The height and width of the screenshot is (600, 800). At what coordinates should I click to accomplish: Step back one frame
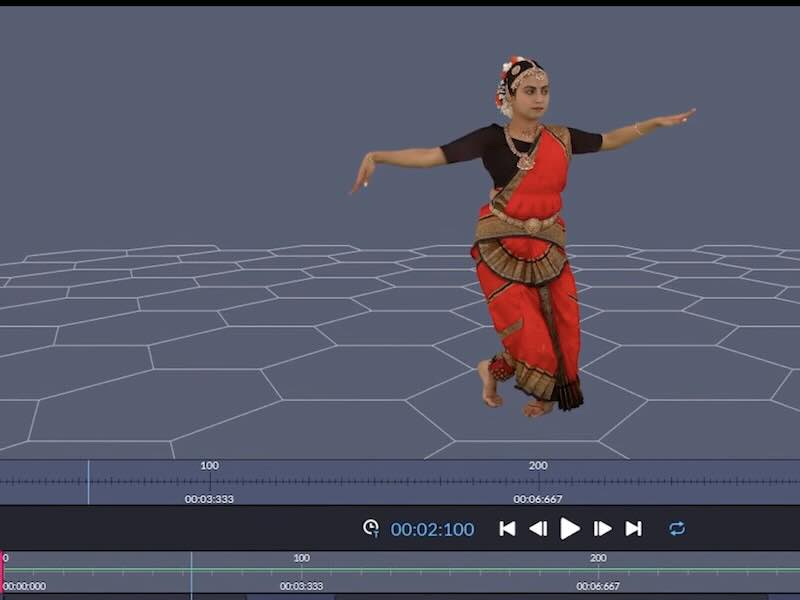(538, 529)
